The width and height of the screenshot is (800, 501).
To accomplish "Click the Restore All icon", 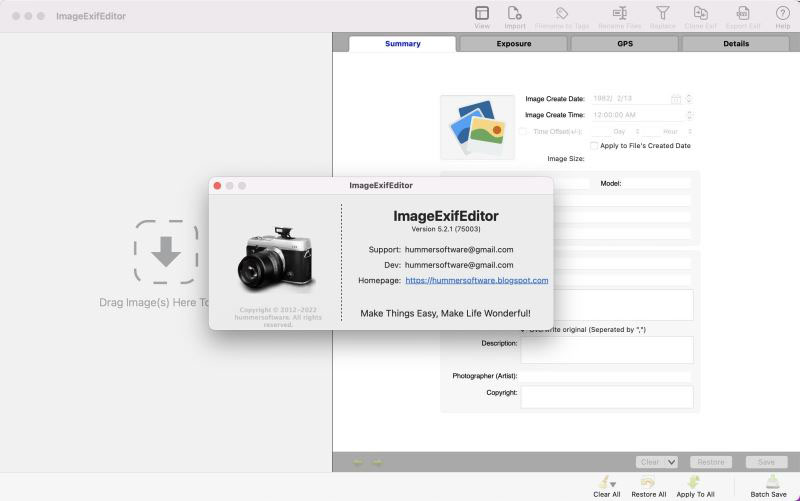I will click(648, 482).
